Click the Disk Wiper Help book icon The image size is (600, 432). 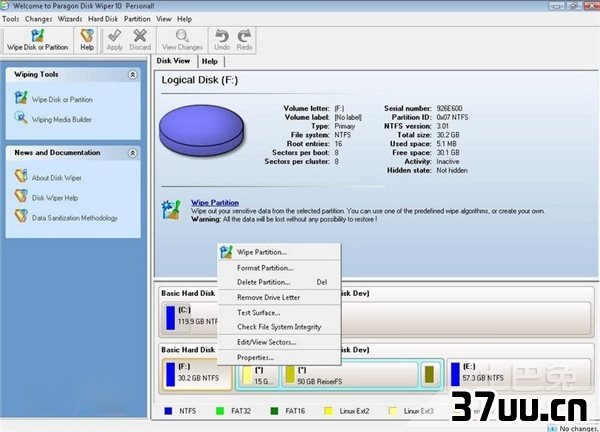pos(21,196)
